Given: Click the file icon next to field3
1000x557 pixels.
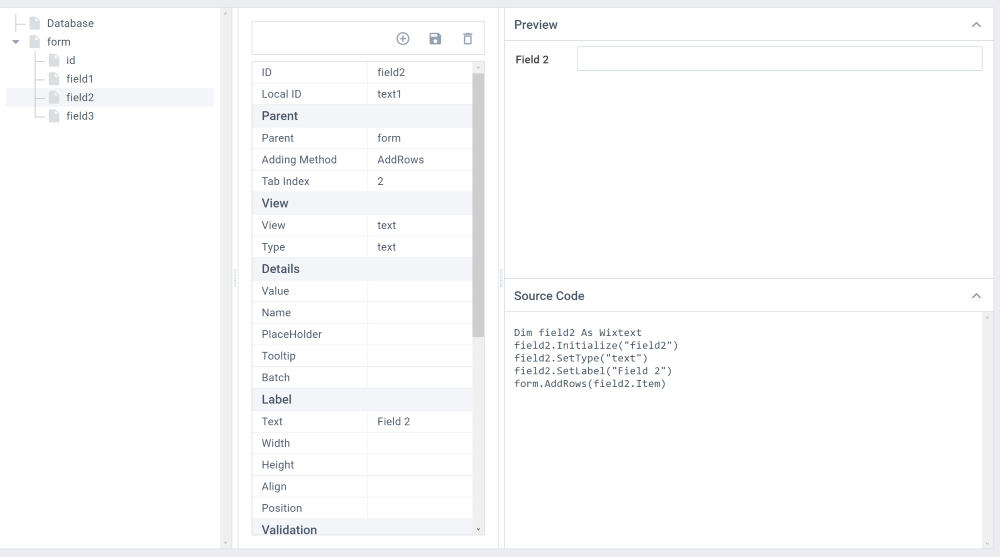Looking at the screenshot, I should pos(55,116).
